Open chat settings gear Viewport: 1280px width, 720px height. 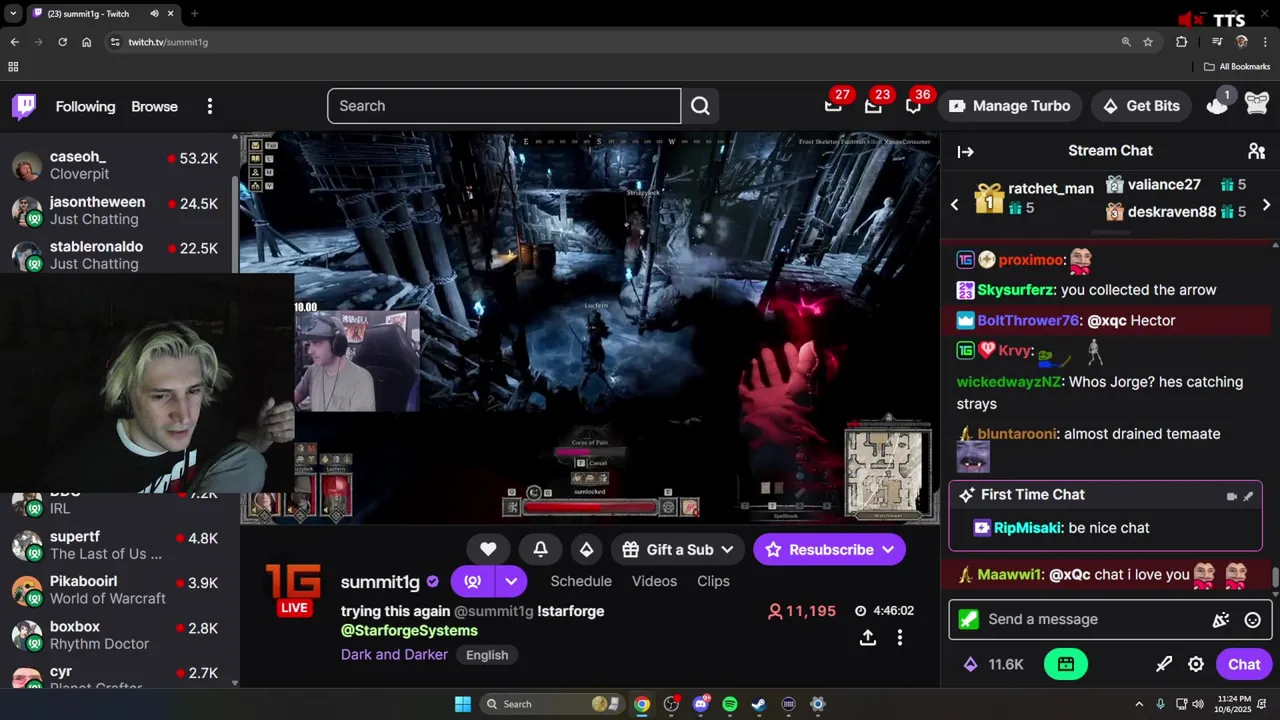click(x=1196, y=664)
